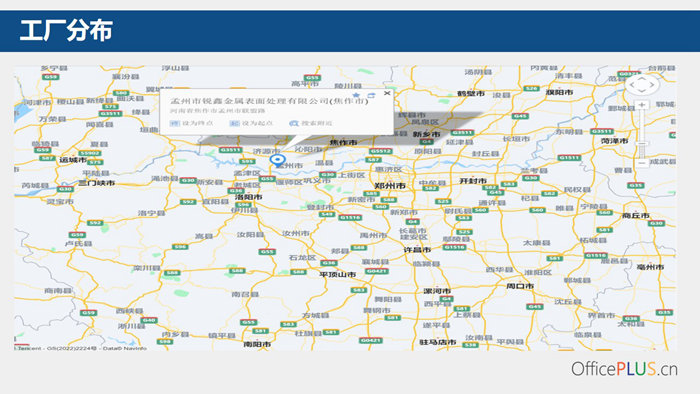700x394 pixels.
Task: Click the company name in the popup
Action: tap(269, 101)
